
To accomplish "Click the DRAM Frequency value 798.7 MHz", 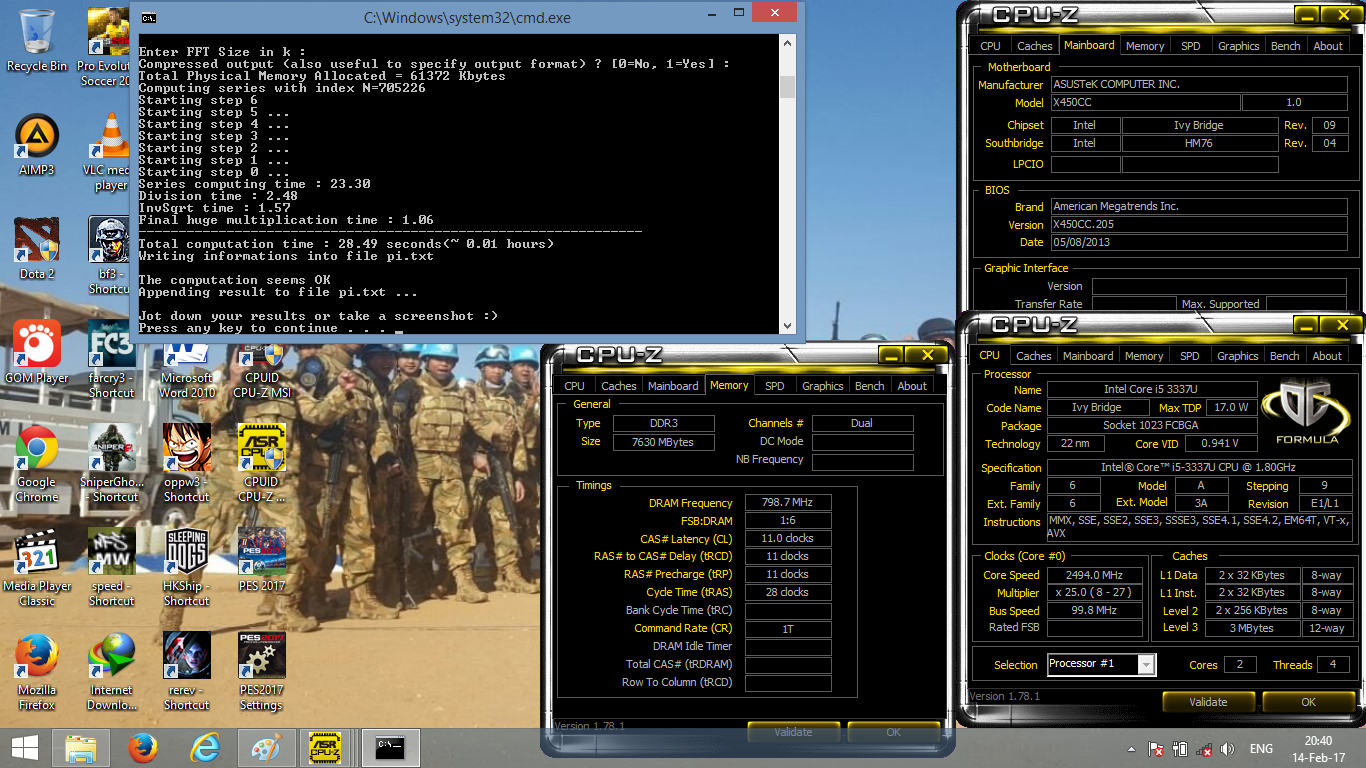I will (788, 503).
